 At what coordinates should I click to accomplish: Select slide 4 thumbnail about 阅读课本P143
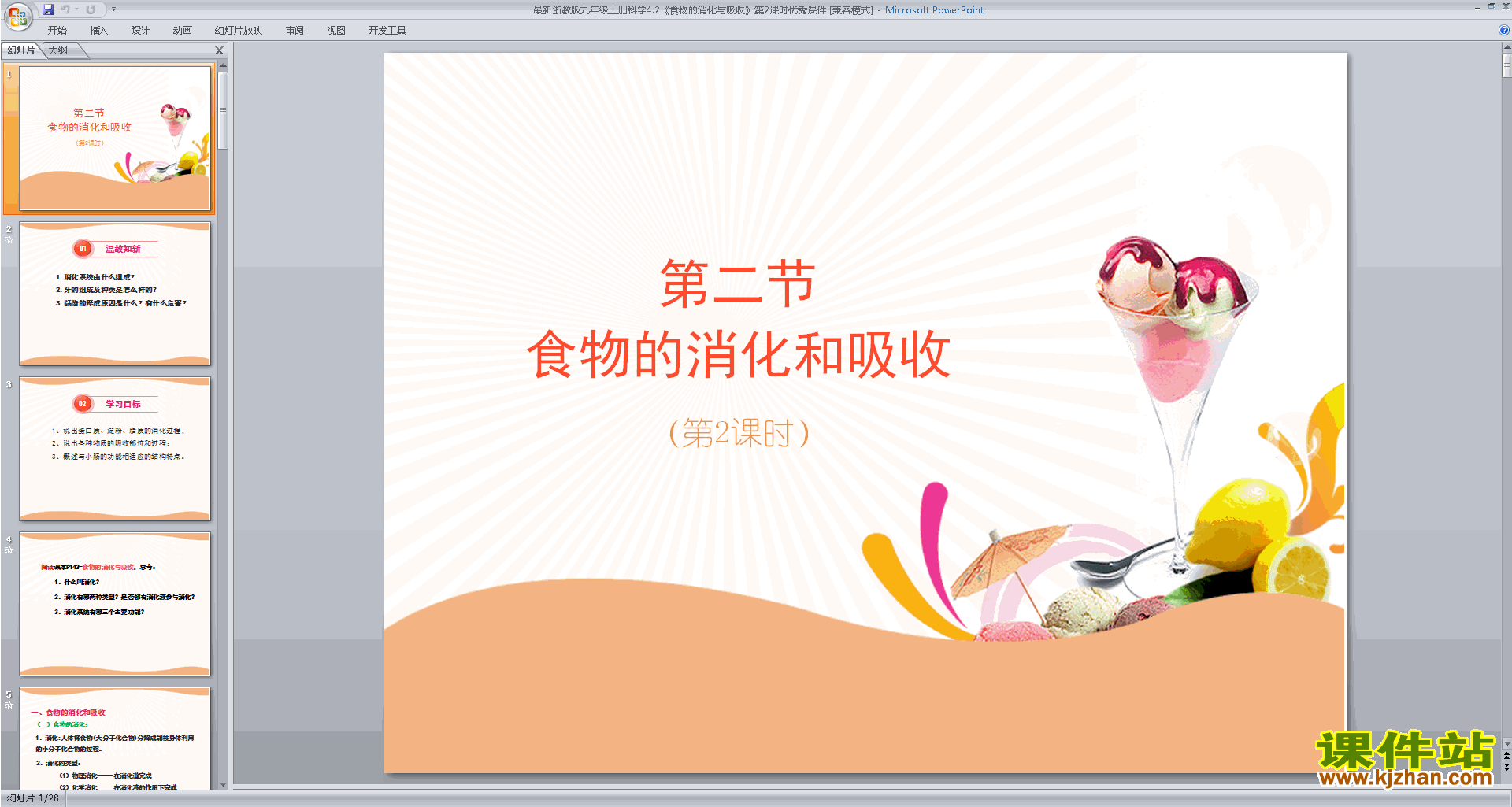tap(115, 604)
